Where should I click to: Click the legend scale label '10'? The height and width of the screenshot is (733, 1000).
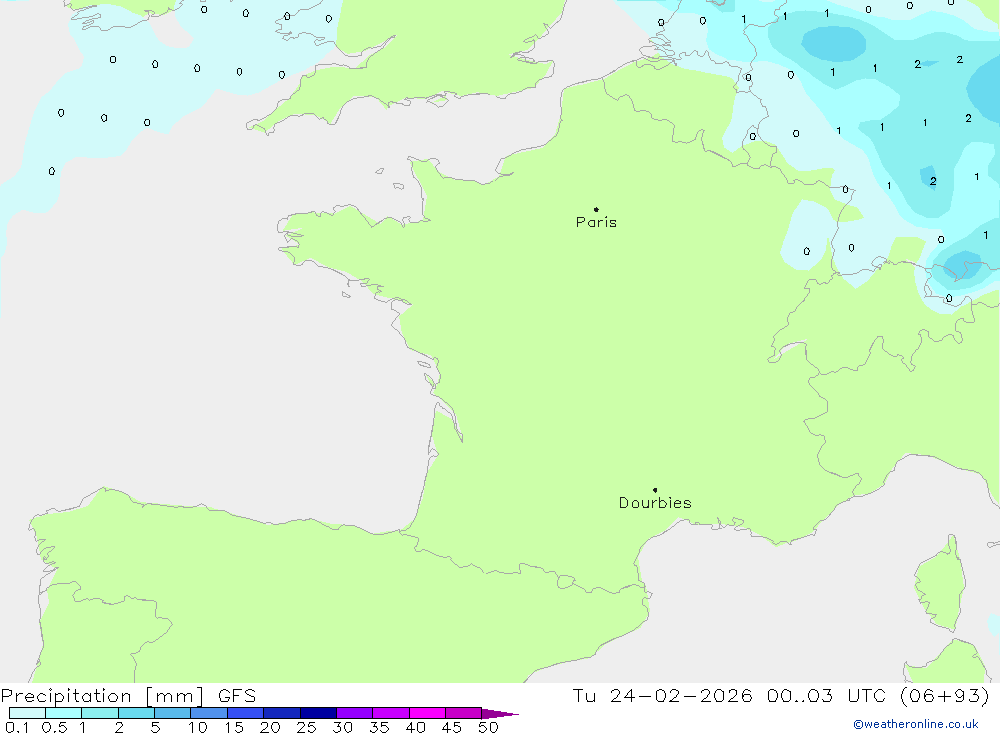(197, 727)
